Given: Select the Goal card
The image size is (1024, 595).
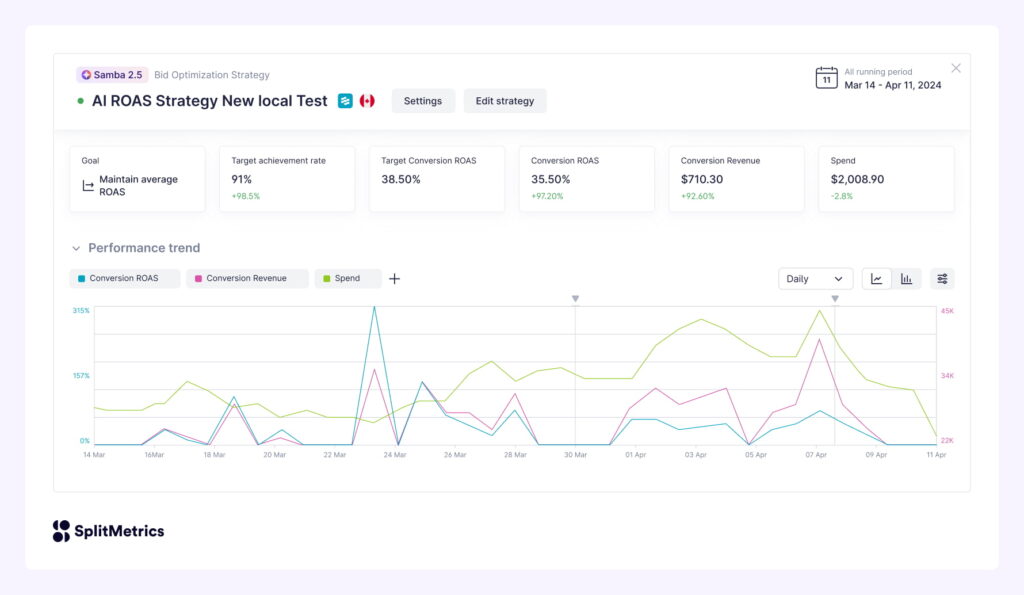Looking at the screenshot, I should pos(137,180).
